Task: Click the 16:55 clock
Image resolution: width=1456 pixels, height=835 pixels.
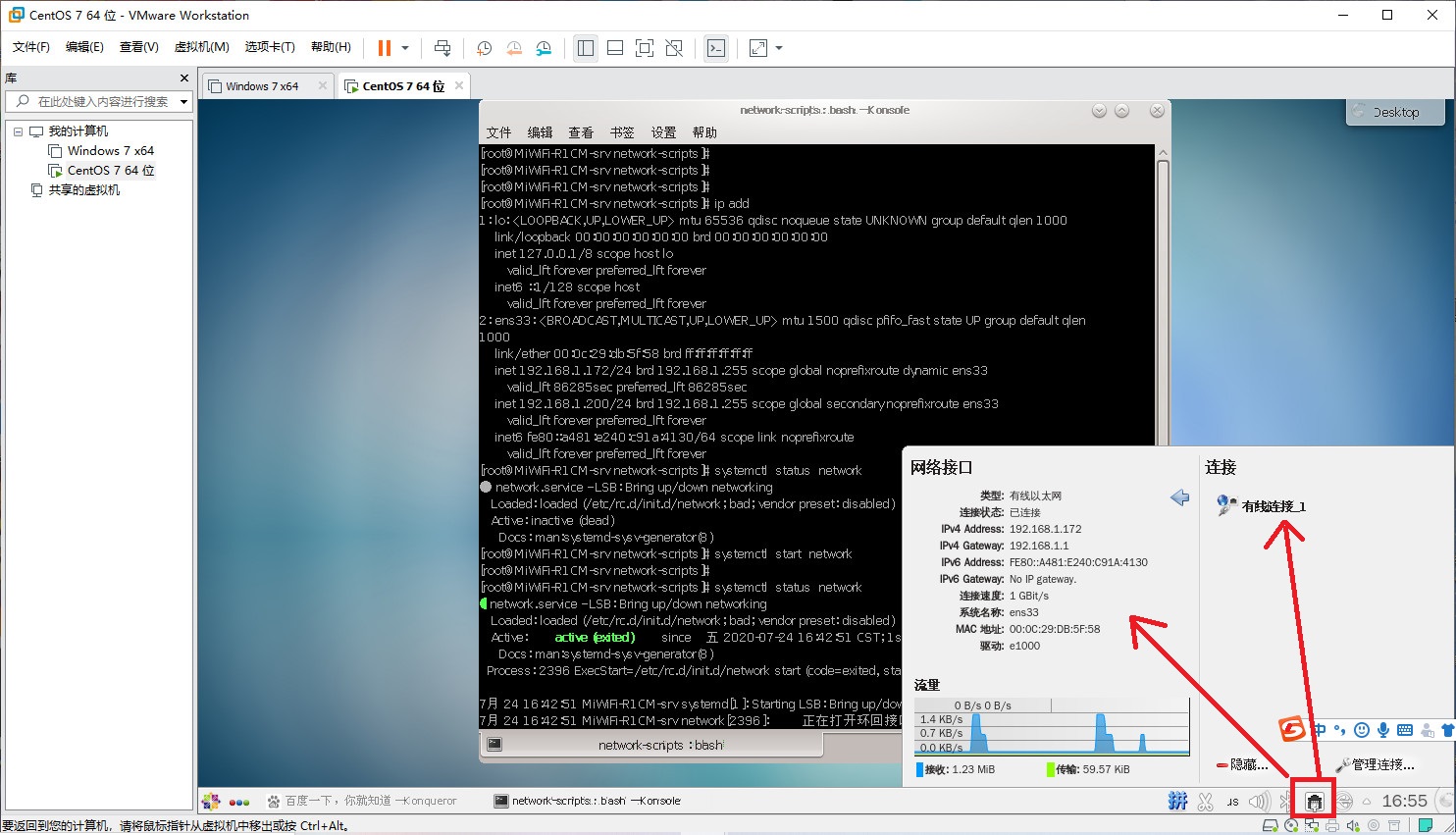Action: click(x=1404, y=801)
